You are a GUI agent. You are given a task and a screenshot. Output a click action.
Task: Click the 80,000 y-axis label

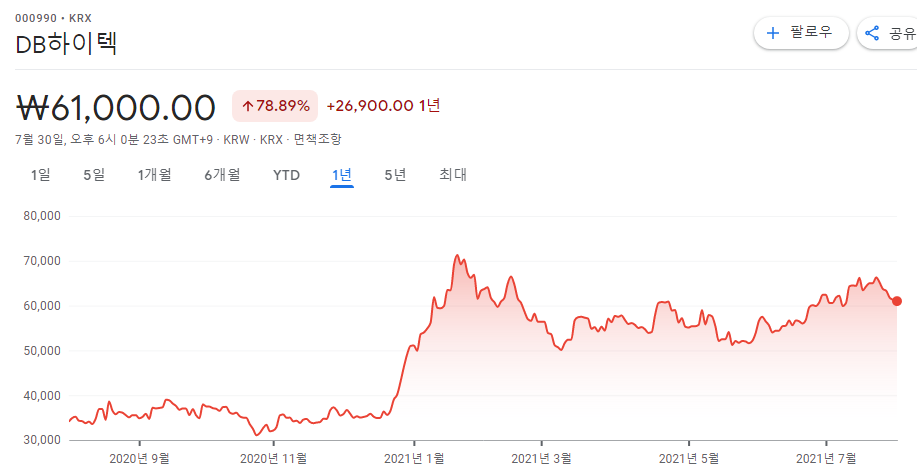(42, 216)
